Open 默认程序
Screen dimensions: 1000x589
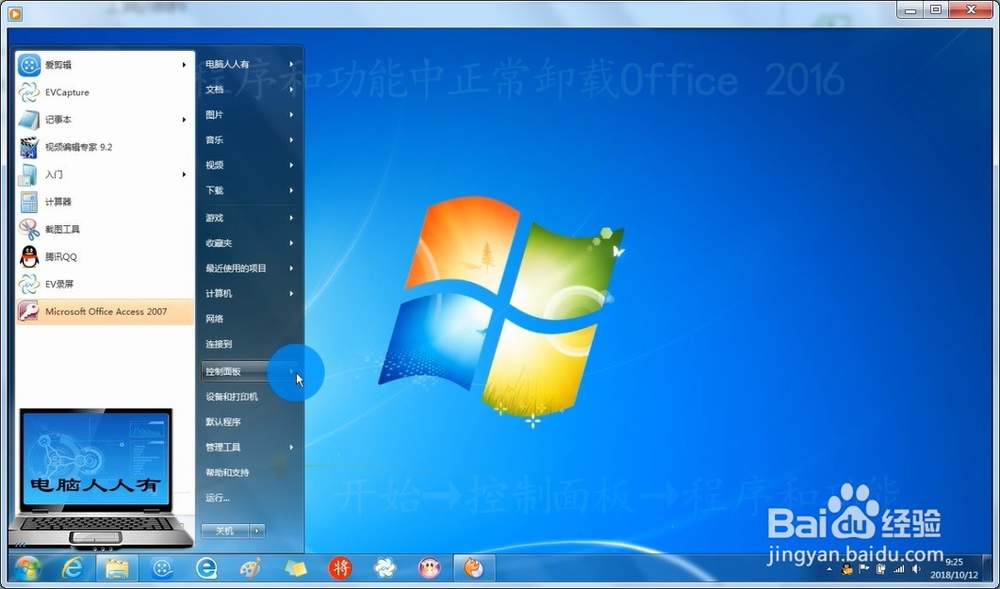(x=250, y=422)
